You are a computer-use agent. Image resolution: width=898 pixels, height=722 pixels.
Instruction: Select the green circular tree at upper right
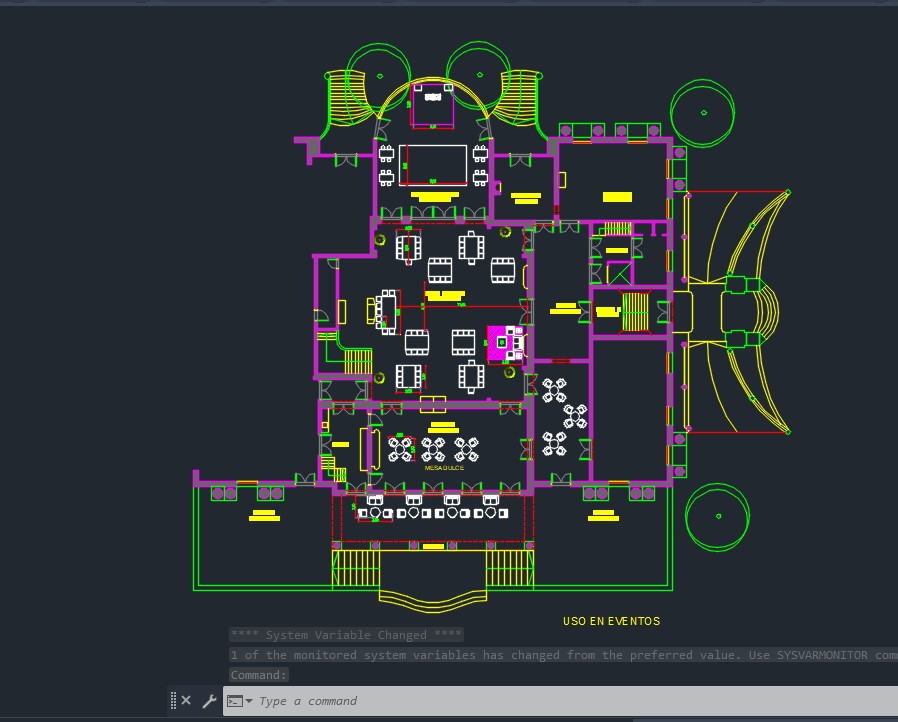click(x=703, y=112)
